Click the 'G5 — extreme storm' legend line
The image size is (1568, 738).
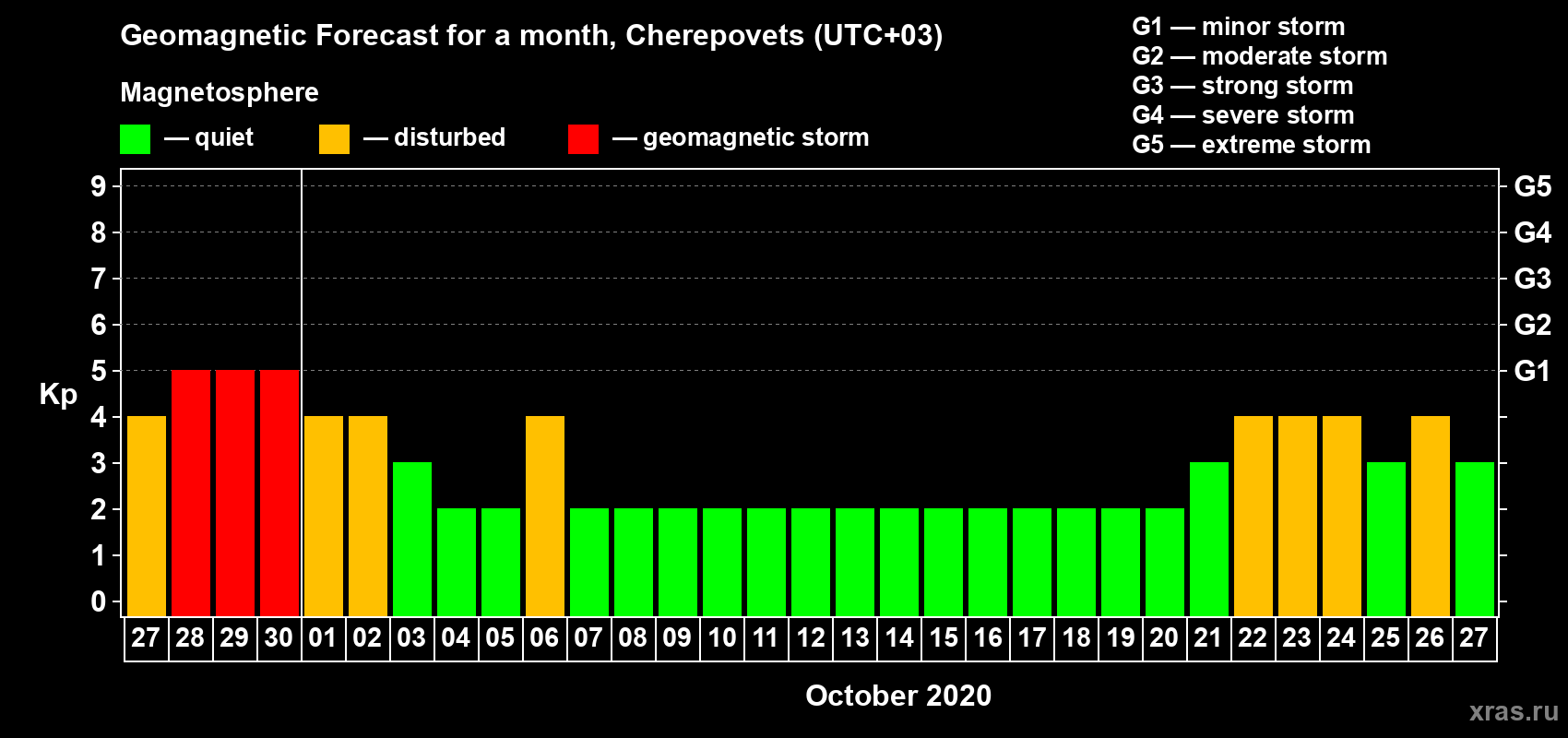1252,145
